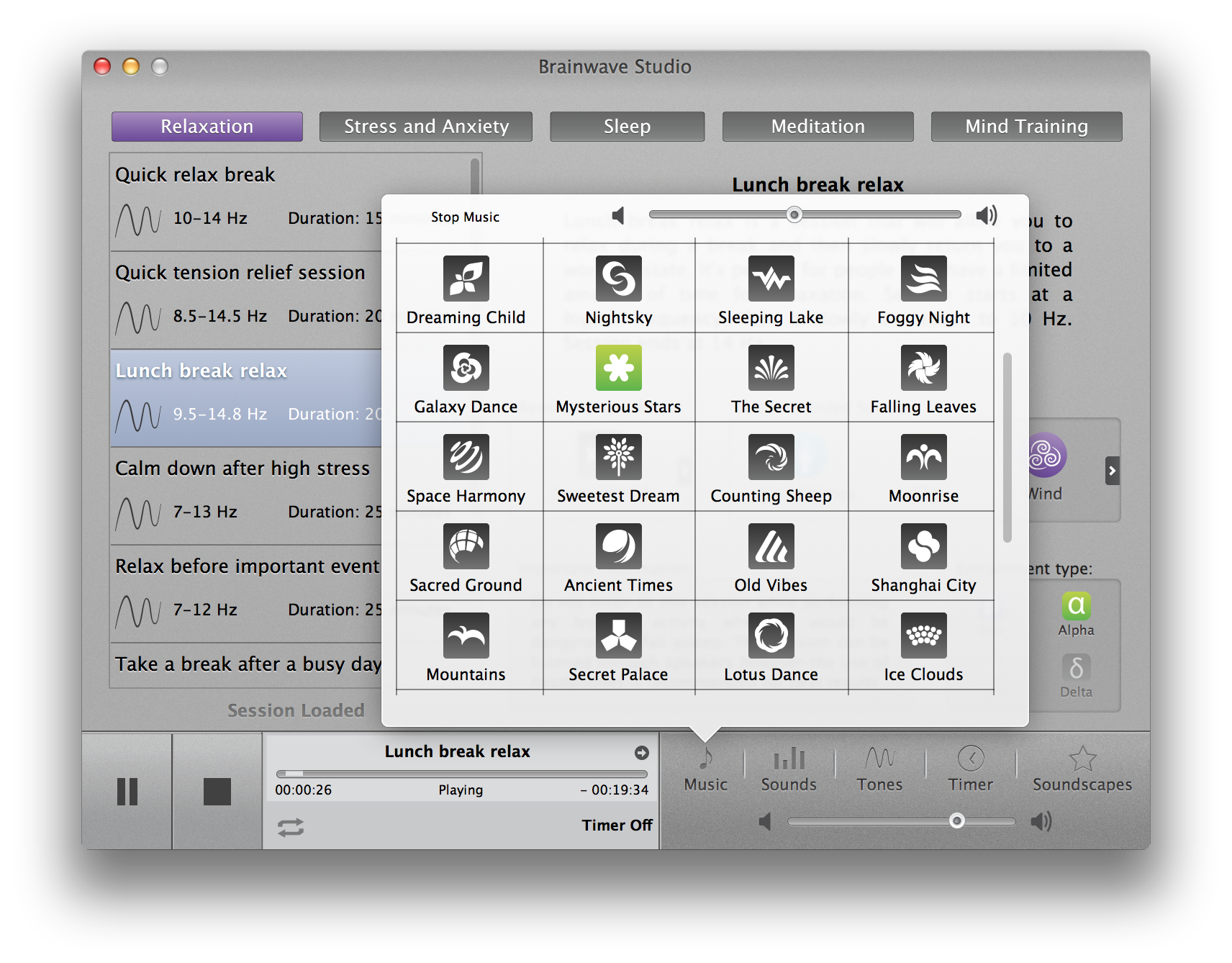Select the Secret Palace music icon
Screen dimensions: 1232x963
click(x=618, y=636)
